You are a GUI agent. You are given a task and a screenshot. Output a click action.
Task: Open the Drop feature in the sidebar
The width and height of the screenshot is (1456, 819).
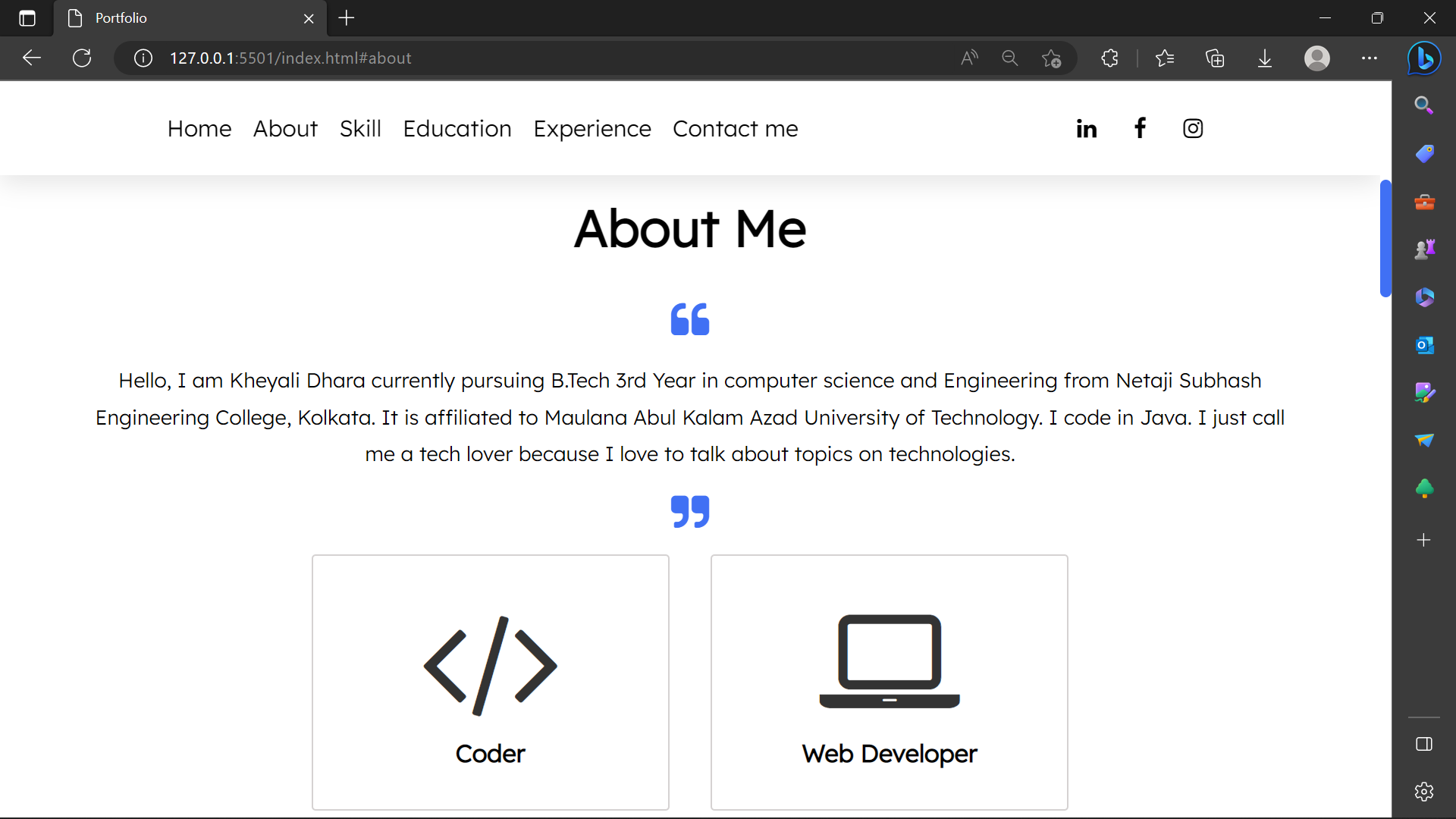coord(1423,441)
